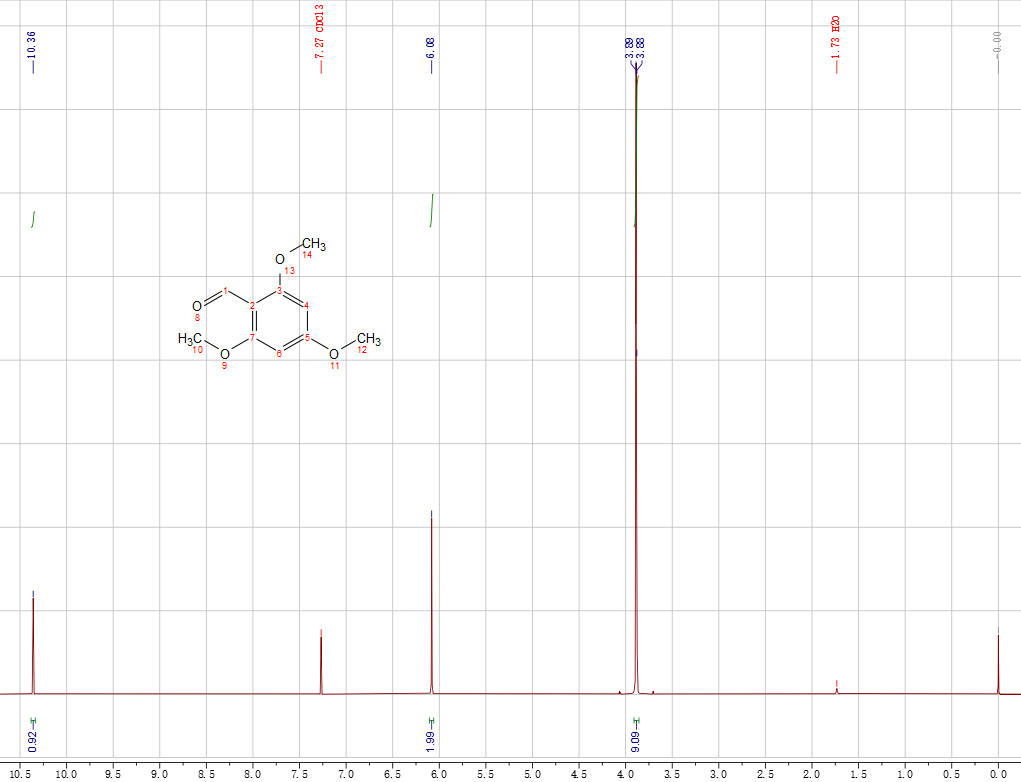
Task: Click the 10.36 ppm peak label
Action: point(32,46)
